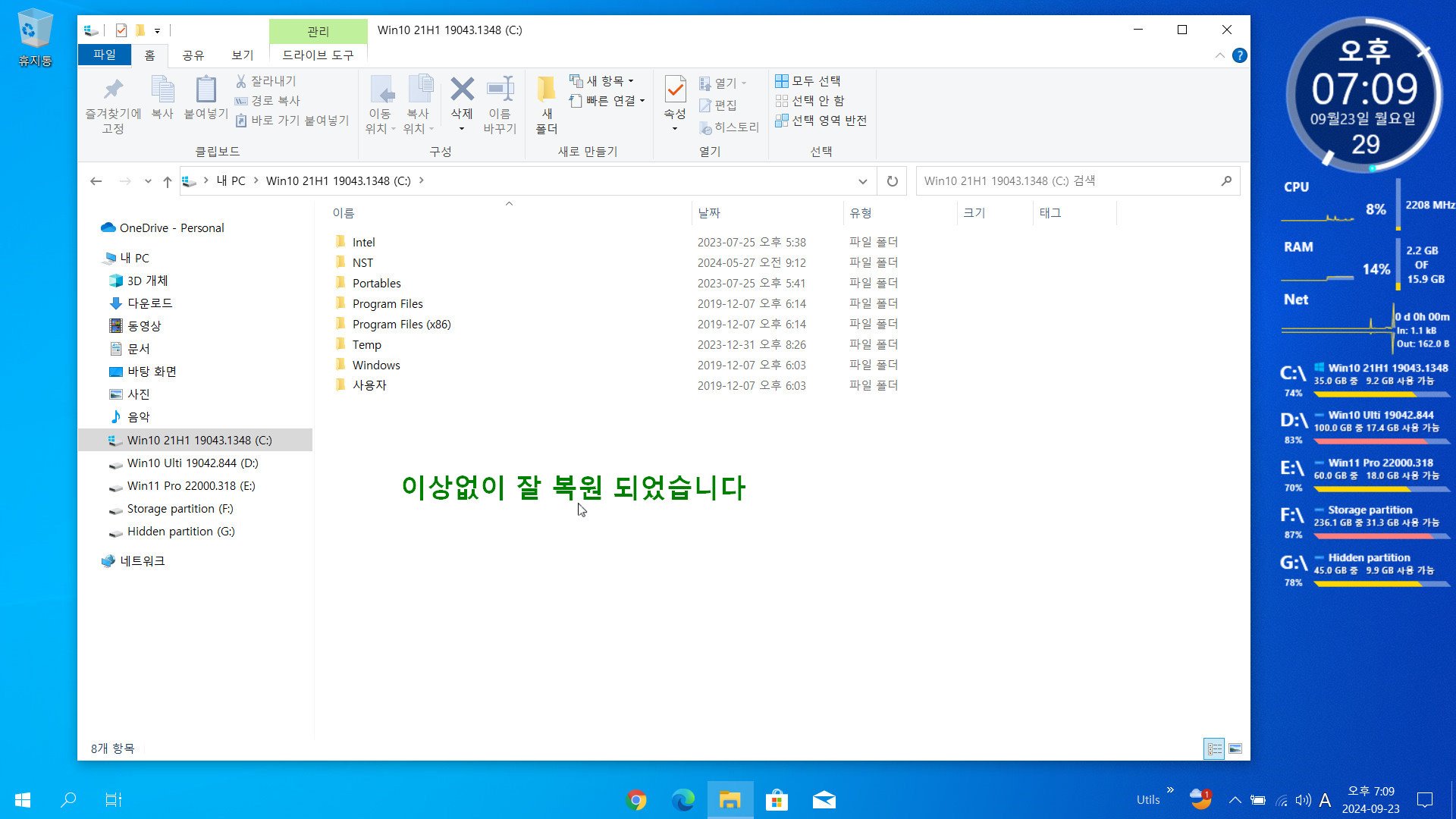Click the Edit (편집) ribbon item
The image size is (1456, 819).
[x=718, y=105]
